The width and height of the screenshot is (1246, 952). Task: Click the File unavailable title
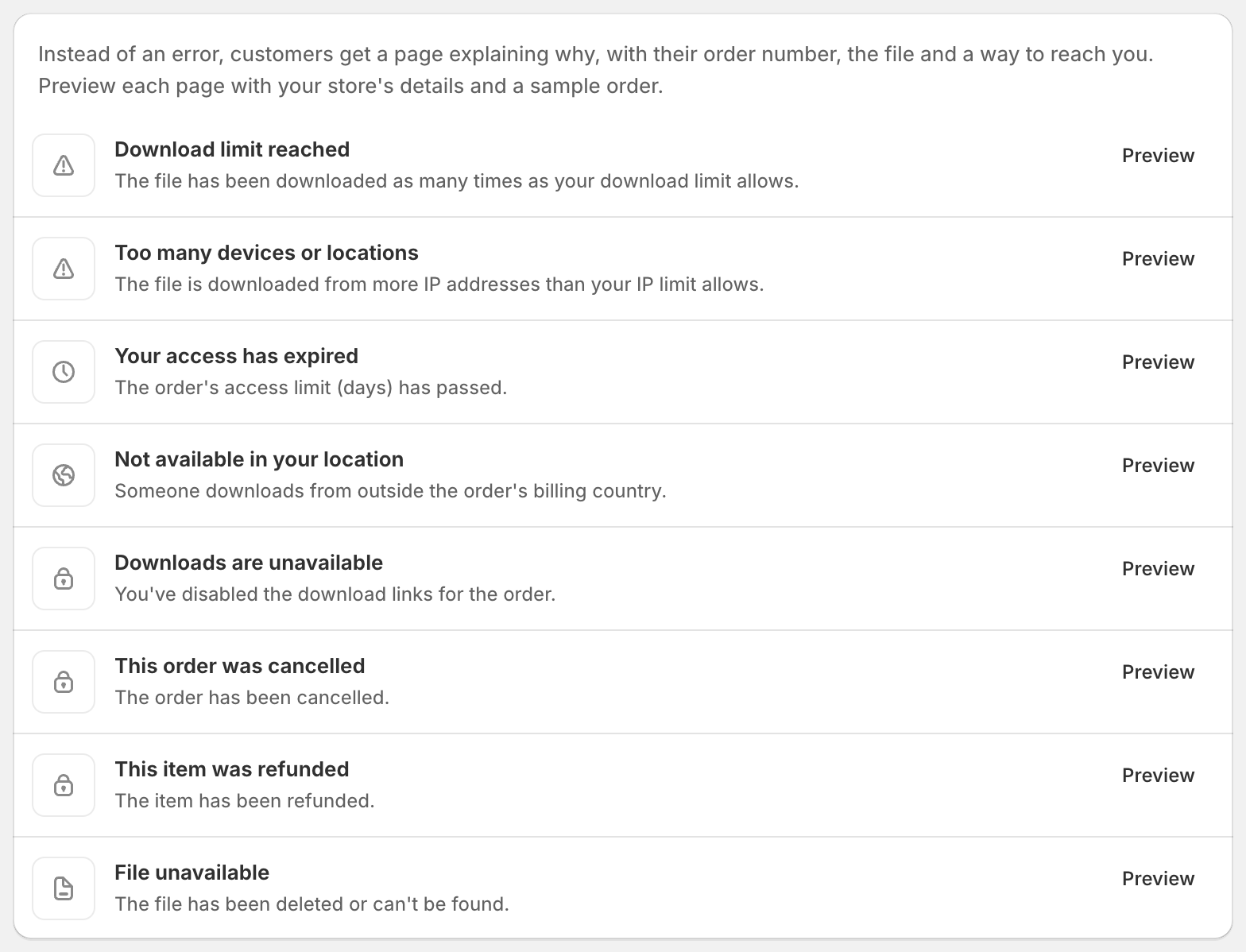192,873
